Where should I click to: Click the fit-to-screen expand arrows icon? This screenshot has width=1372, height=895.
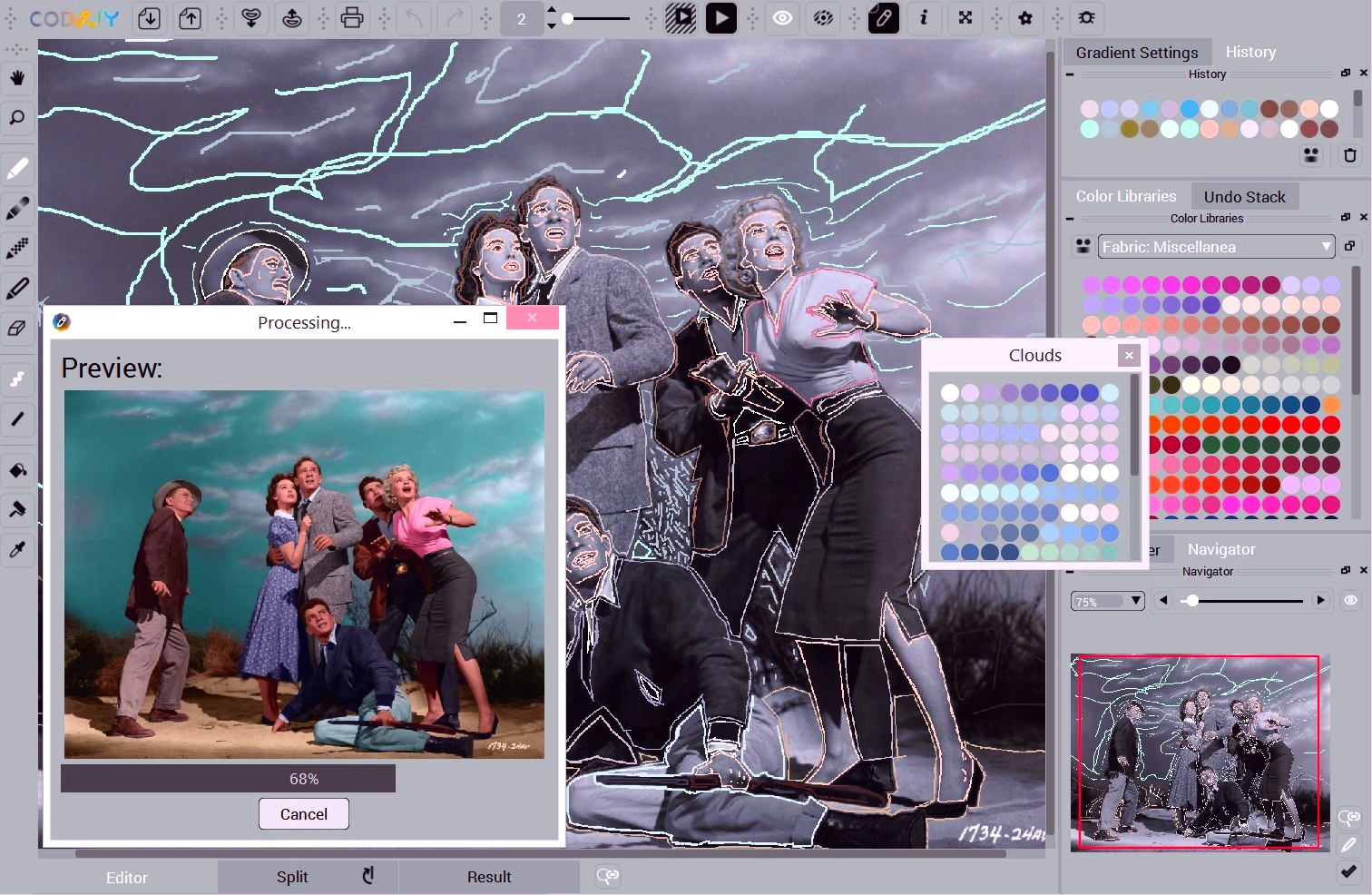[x=965, y=18]
